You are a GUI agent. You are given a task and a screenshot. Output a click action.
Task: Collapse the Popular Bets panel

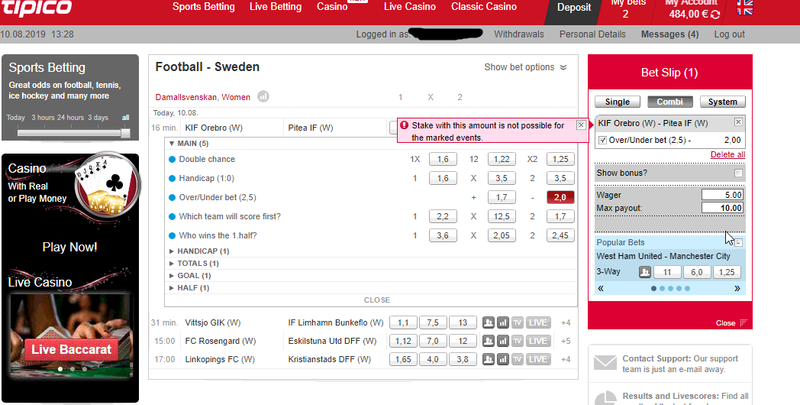pyautogui.click(x=738, y=243)
